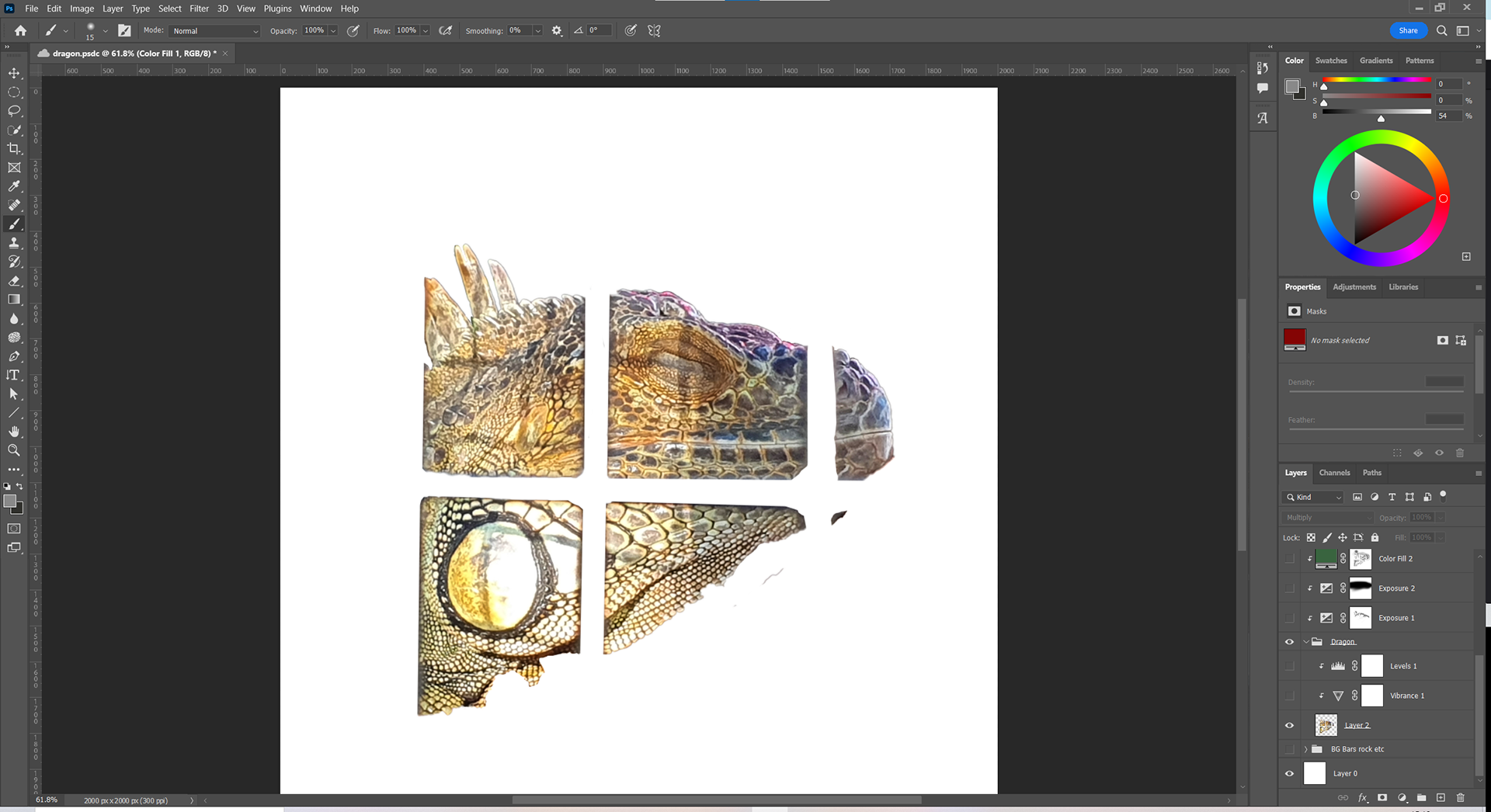Open the Comments panel icon
Image resolution: width=1491 pixels, height=812 pixels.
(x=1263, y=88)
